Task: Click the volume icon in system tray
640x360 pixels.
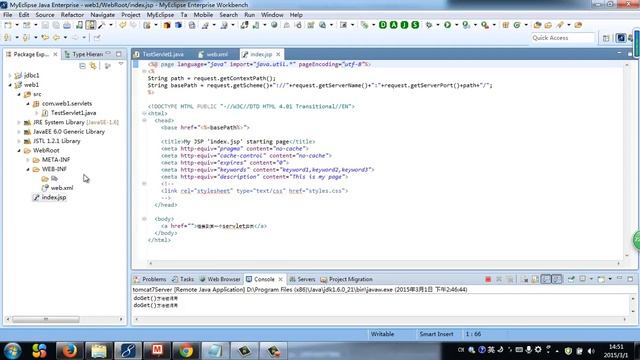Action: [591, 351]
